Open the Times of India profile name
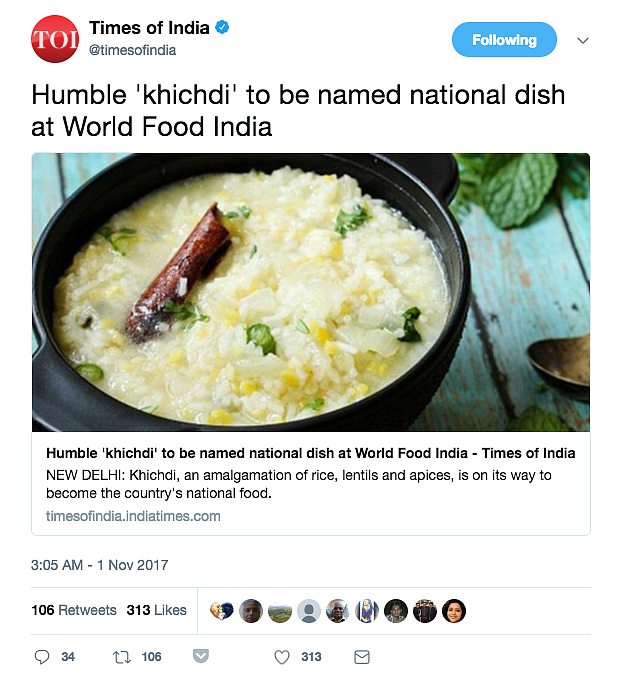Image resolution: width=621 pixels, height=688 pixels. click(x=149, y=27)
